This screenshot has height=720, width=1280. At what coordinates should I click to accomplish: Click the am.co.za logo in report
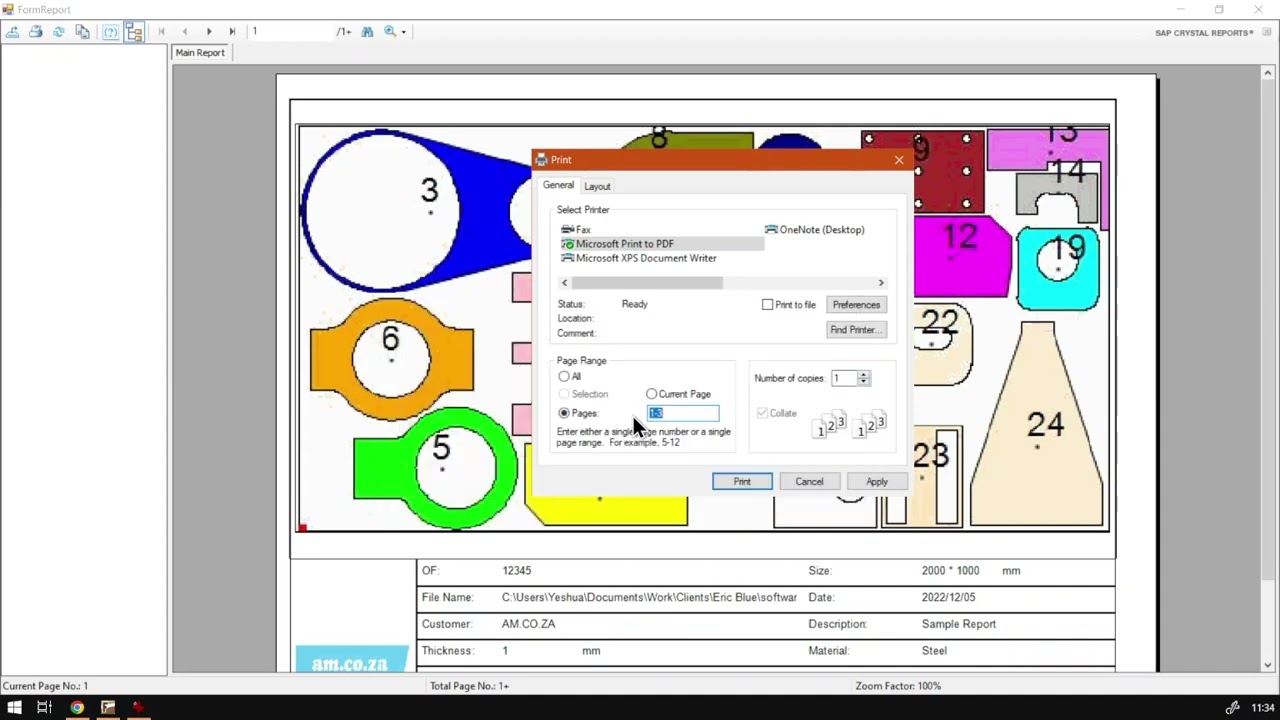tap(350, 660)
